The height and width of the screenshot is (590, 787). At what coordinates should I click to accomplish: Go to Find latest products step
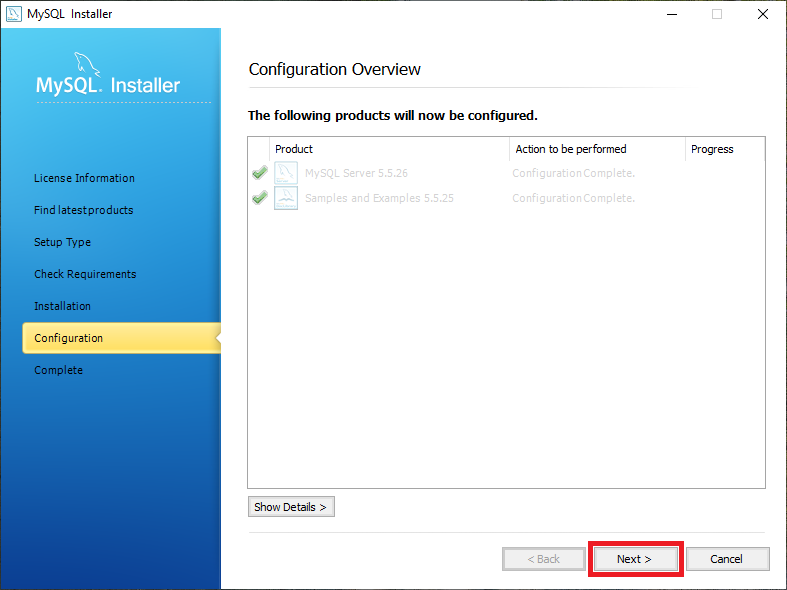(84, 210)
